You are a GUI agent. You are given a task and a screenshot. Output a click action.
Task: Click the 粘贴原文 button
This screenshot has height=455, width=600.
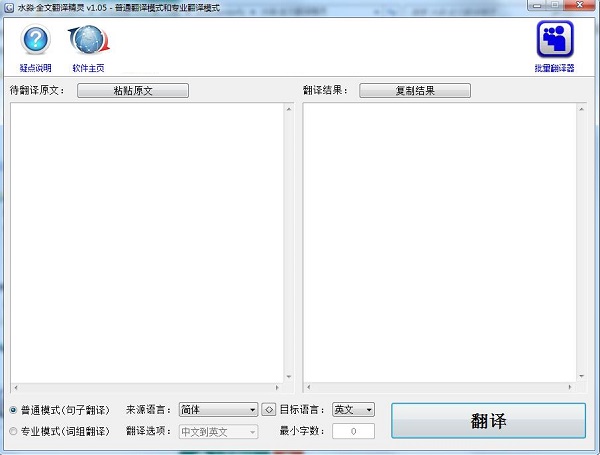(x=132, y=91)
